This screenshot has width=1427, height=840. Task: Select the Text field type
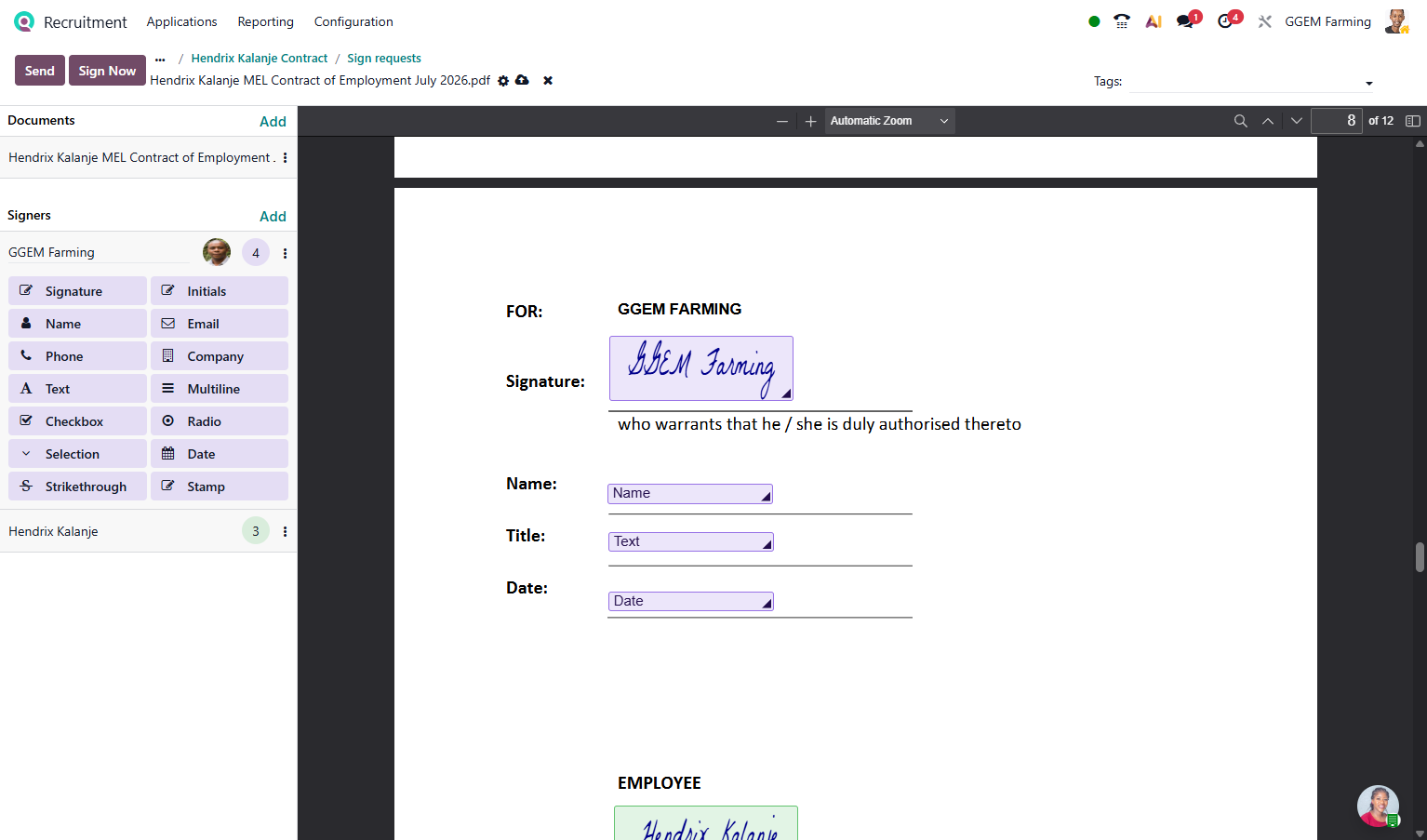coord(78,389)
